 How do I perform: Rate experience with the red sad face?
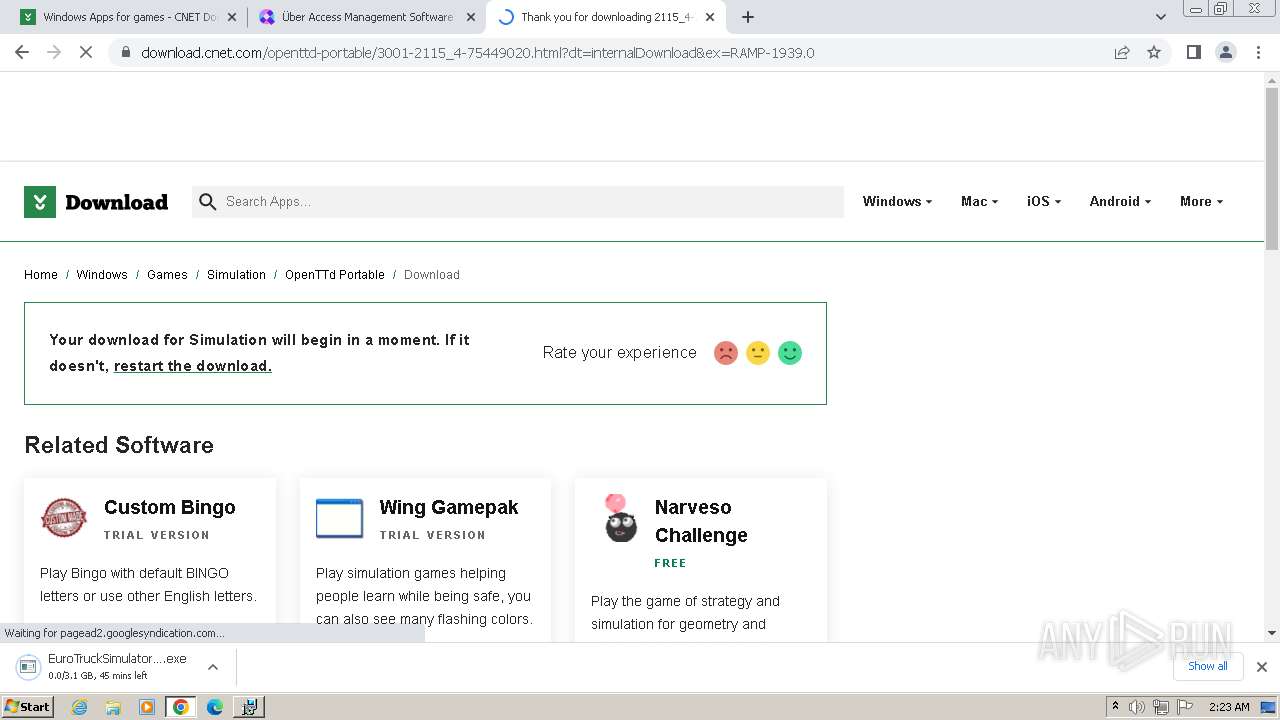pyautogui.click(x=726, y=353)
